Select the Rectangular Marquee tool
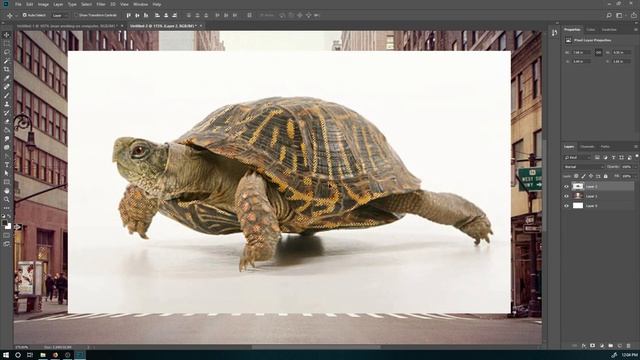640x360 pixels. 6,44
